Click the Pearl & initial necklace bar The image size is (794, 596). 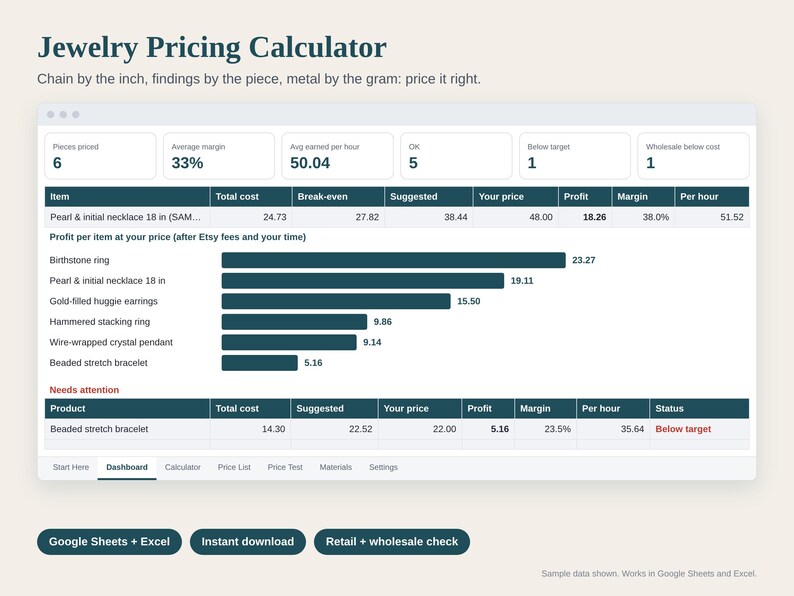click(x=363, y=281)
